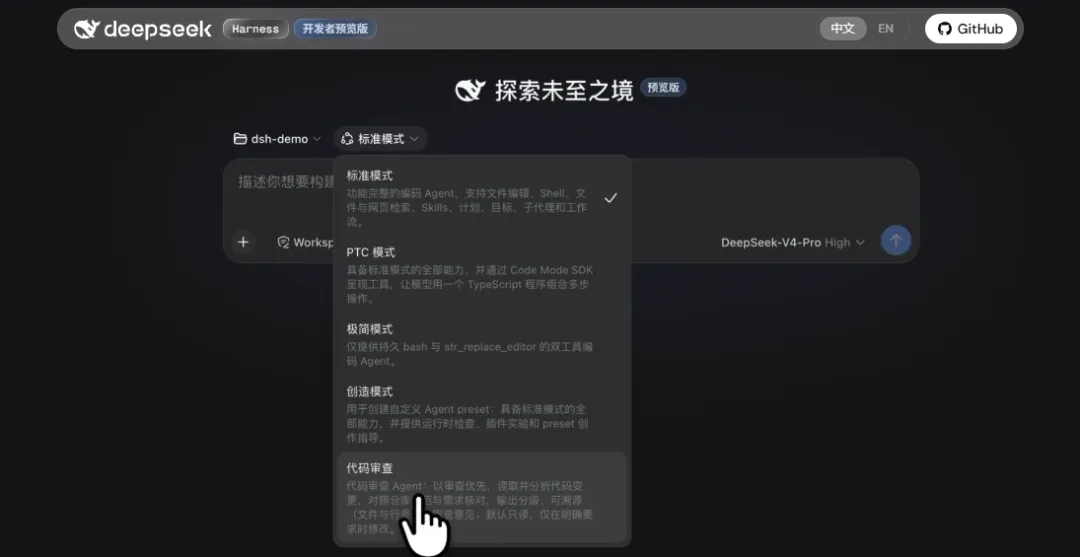Click the checkmark beside 标准模式
Screen dimensions: 1080x557
(x=610, y=198)
